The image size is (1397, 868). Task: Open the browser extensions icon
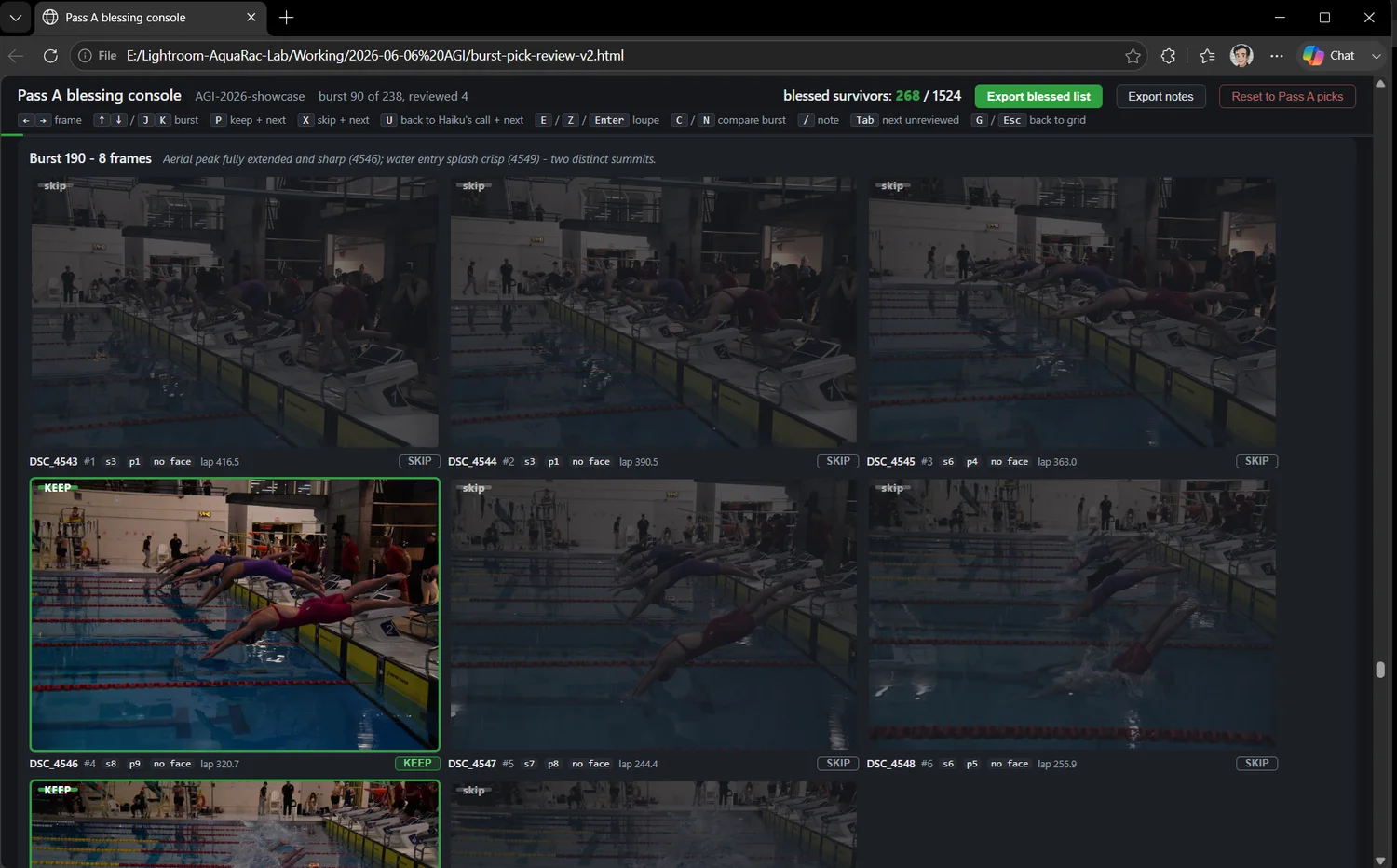click(x=1168, y=56)
